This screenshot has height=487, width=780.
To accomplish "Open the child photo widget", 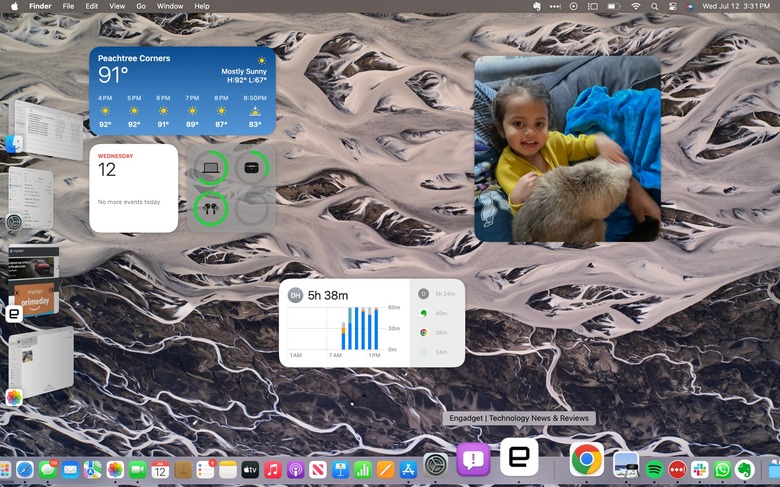I will click(x=568, y=149).
